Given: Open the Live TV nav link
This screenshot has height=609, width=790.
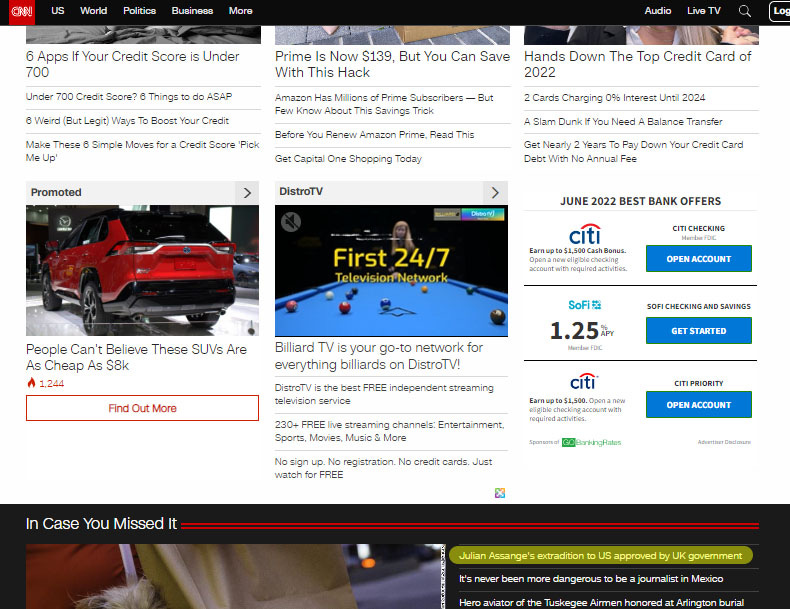Looking at the screenshot, I should tap(704, 11).
